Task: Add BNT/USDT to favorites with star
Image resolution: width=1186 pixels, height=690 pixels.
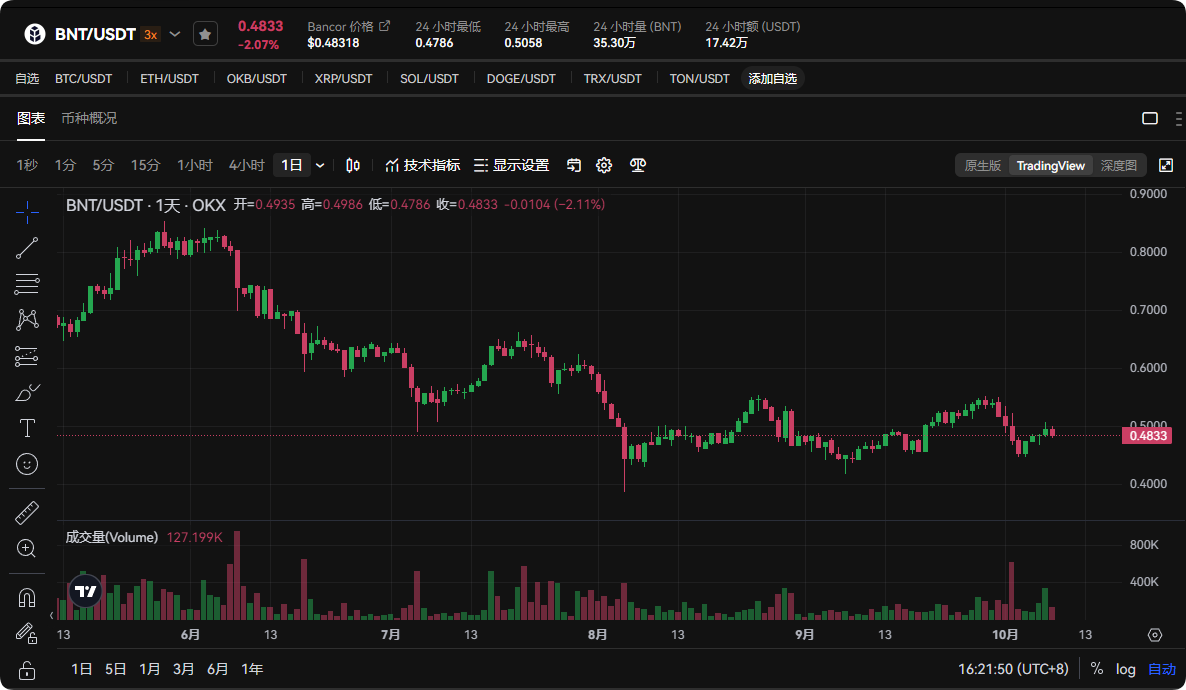Action: pos(205,34)
